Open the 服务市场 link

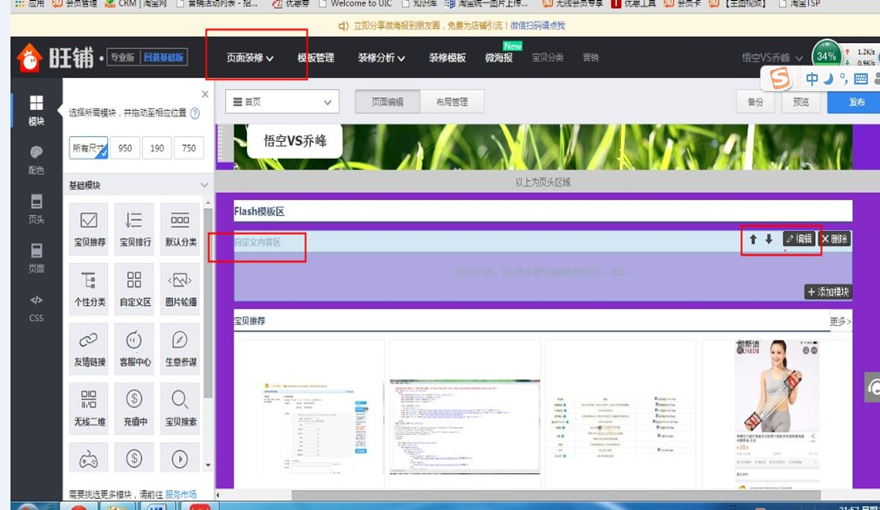(x=181, y=494)
